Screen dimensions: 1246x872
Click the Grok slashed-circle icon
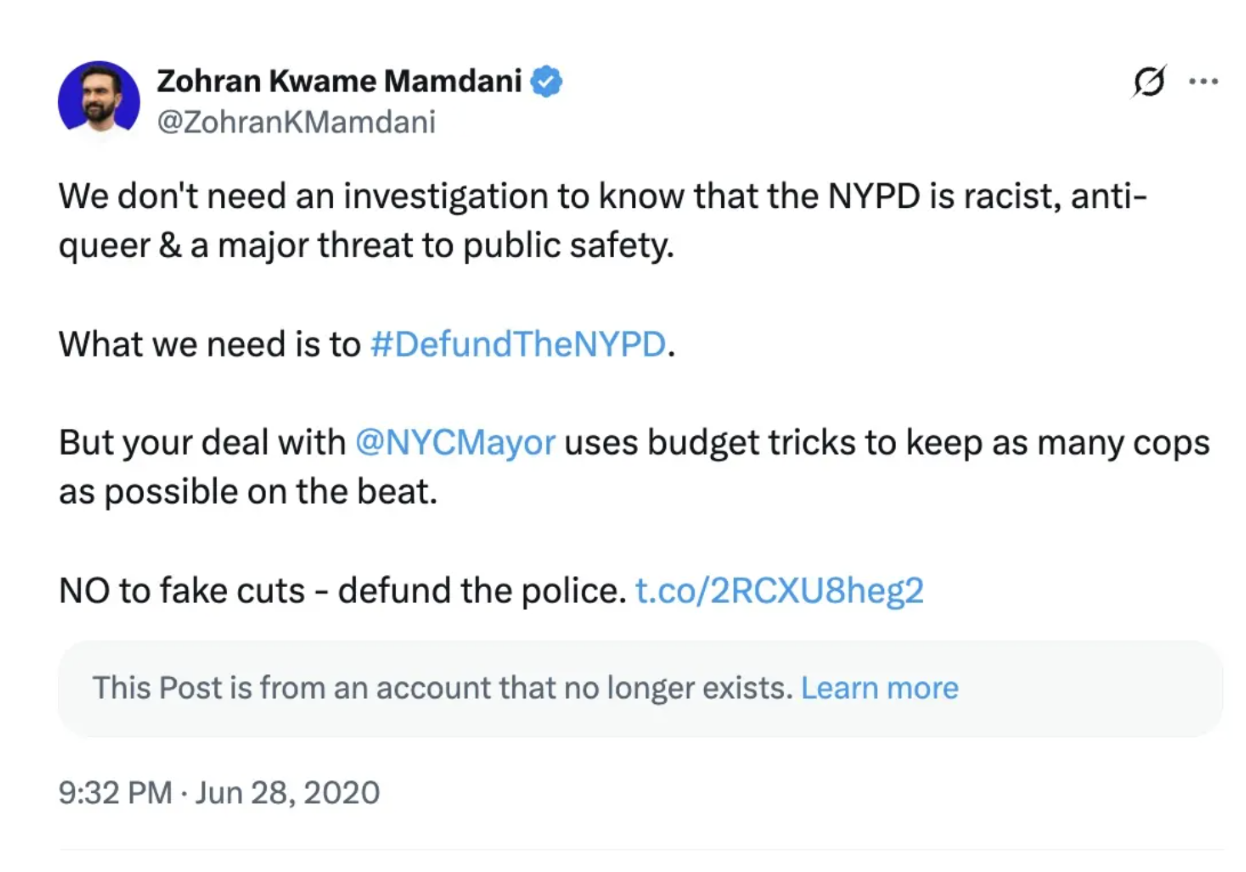pyautogui.click(x=1150, y=82)
